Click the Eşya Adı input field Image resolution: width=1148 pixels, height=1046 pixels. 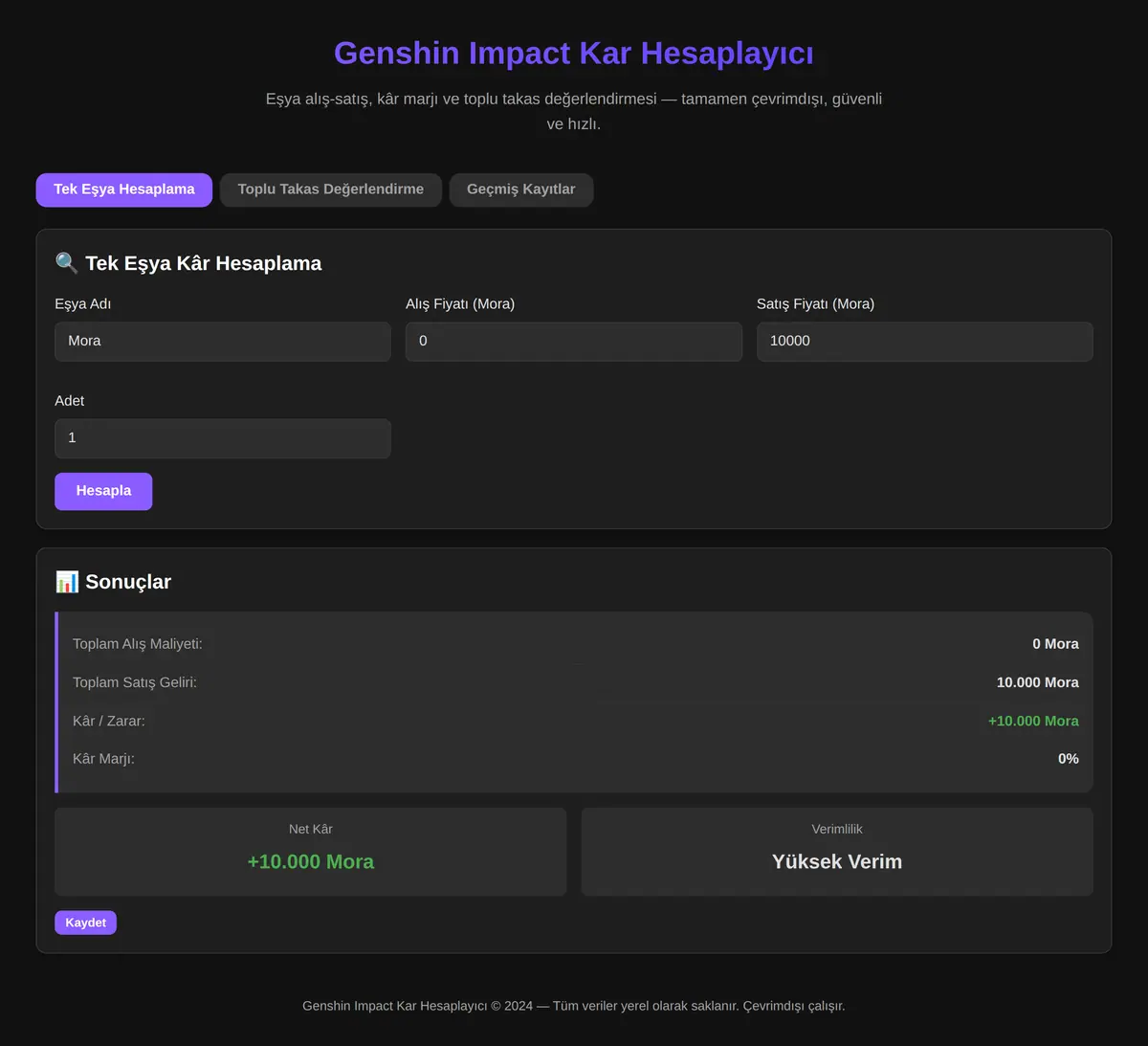pyautogui.click(x=223, y=342)
